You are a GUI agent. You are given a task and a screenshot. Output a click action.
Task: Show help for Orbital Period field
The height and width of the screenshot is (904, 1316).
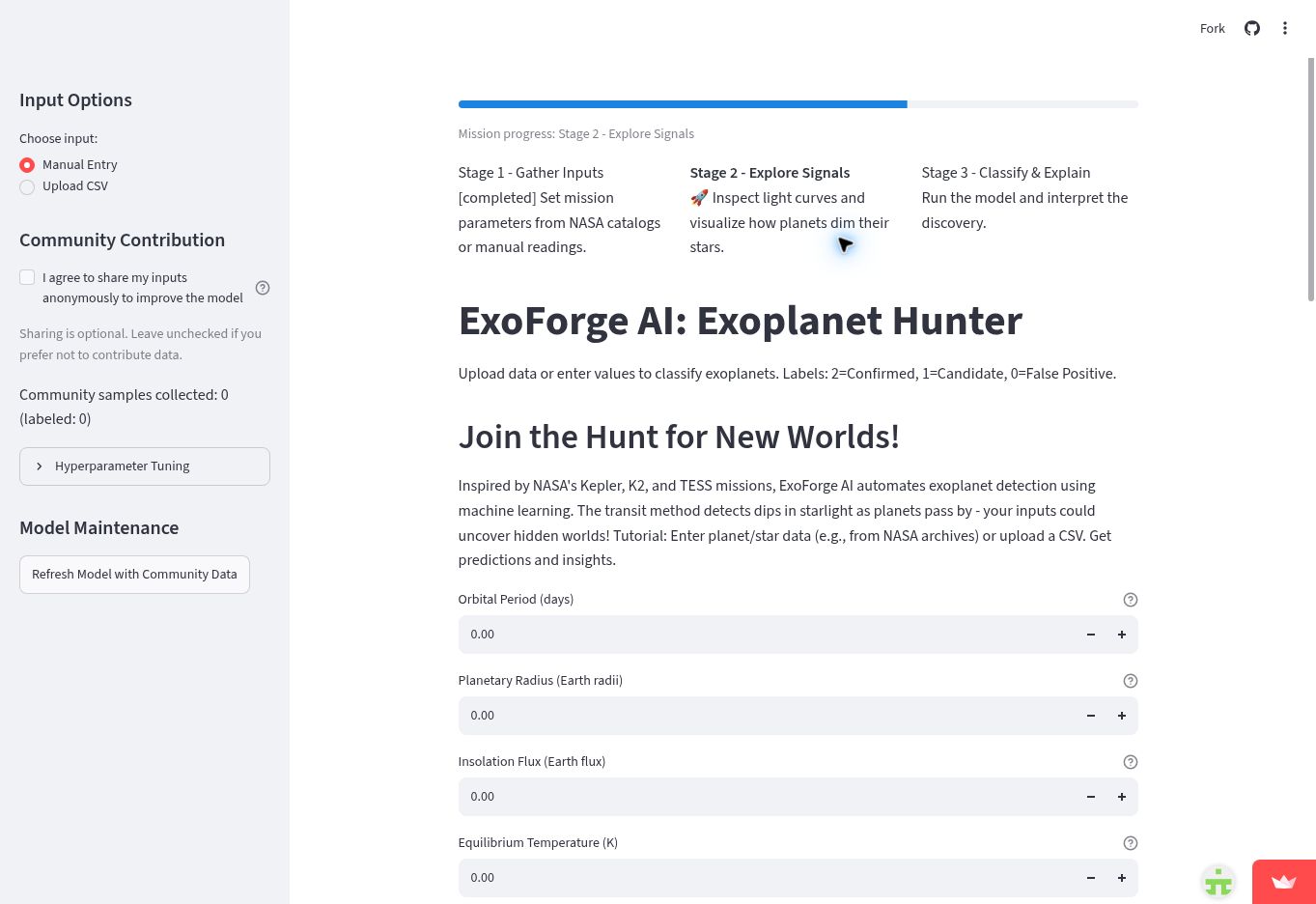pyautogui.click(x=1131, y=600)
